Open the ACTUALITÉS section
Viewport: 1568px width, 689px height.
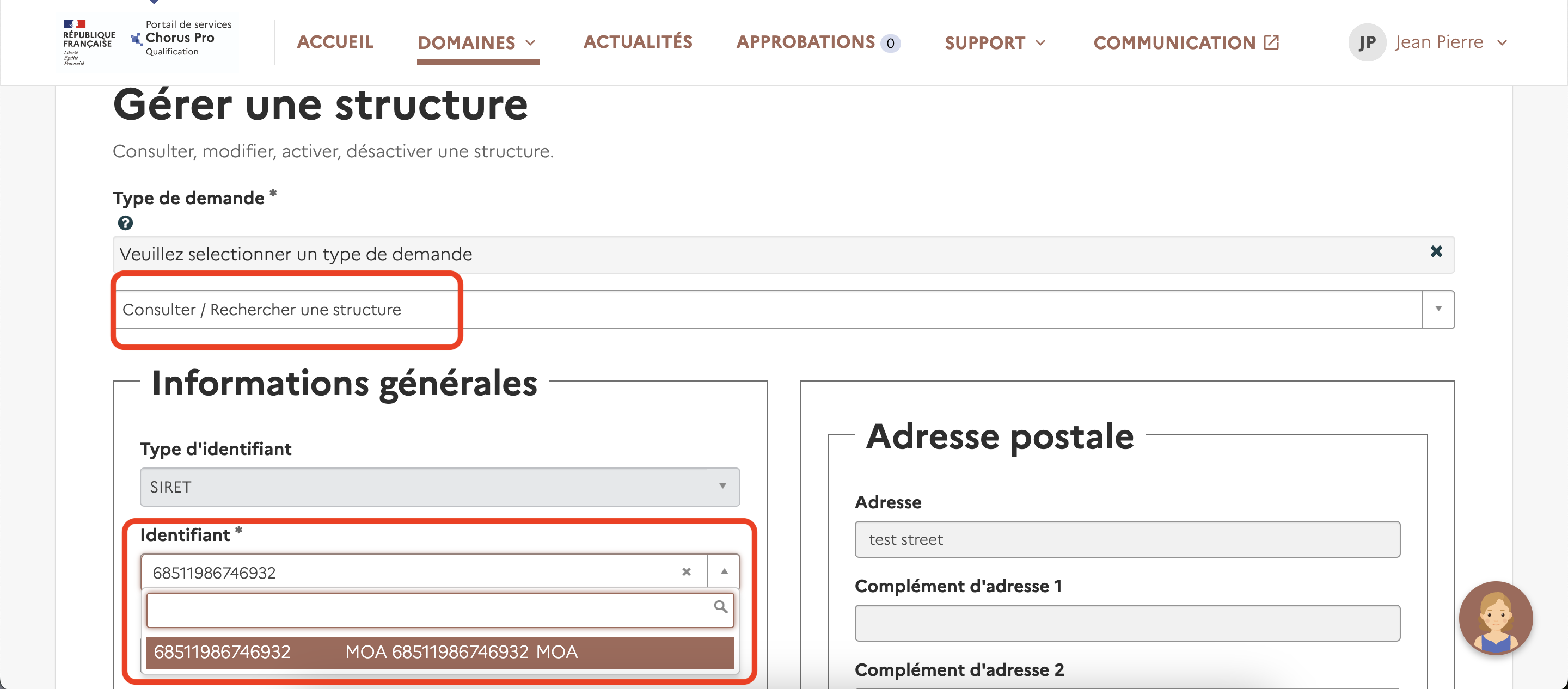[638, 41]
